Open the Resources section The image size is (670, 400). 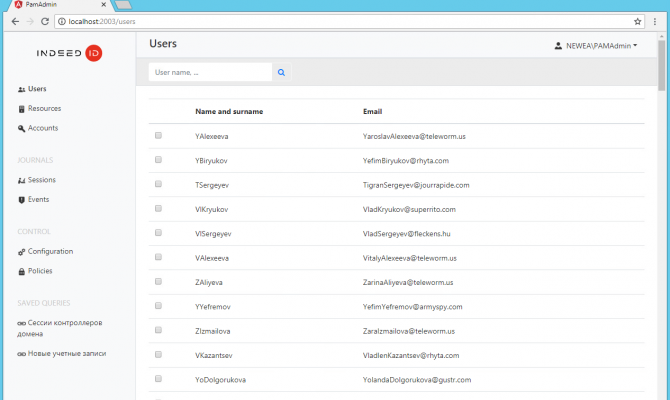point(44,108)
